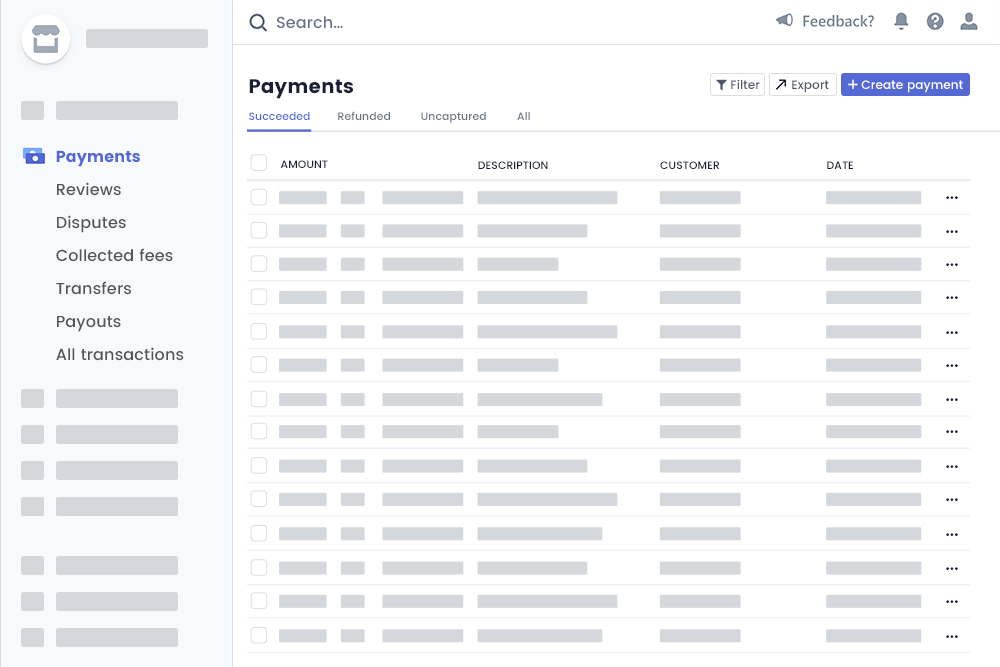
Task: Check the checkbox on the last payment row
Action: 258,635
